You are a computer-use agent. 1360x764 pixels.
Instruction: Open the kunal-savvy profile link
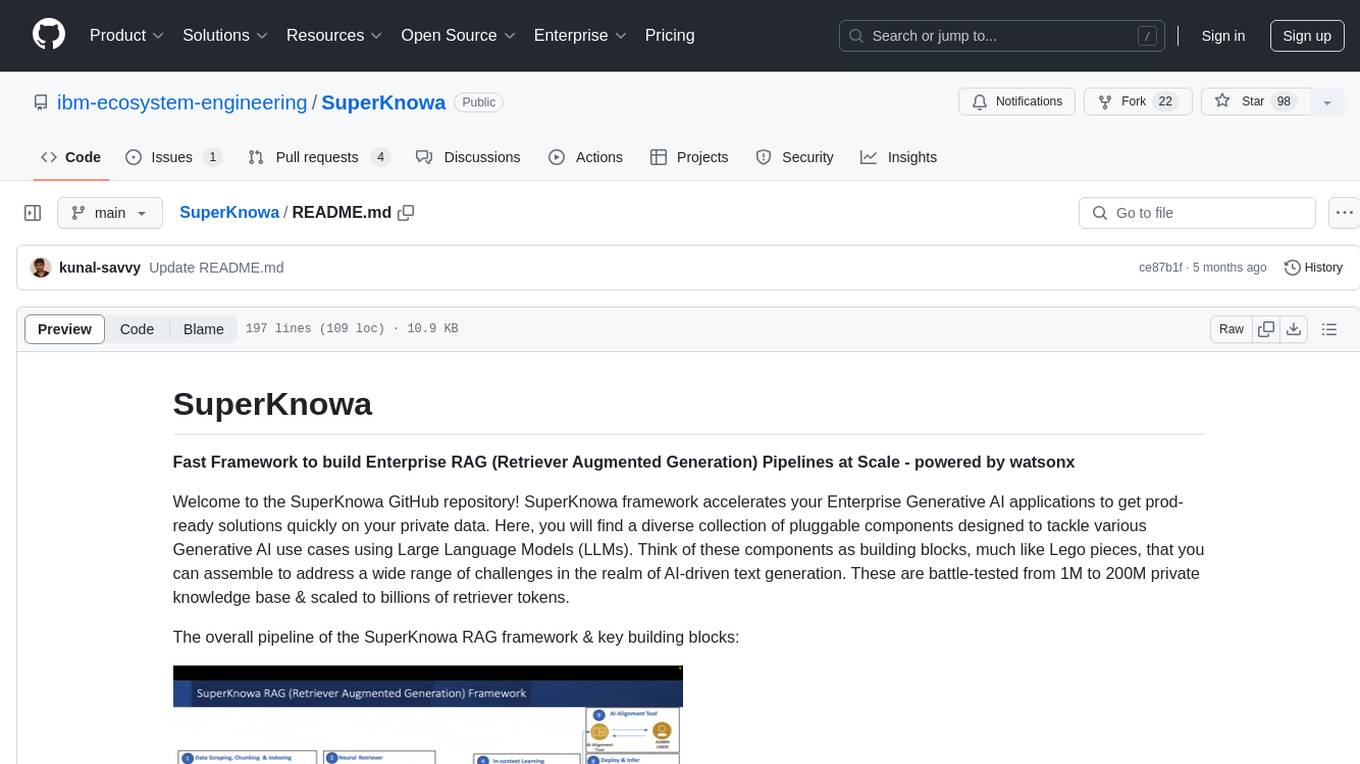100,267
